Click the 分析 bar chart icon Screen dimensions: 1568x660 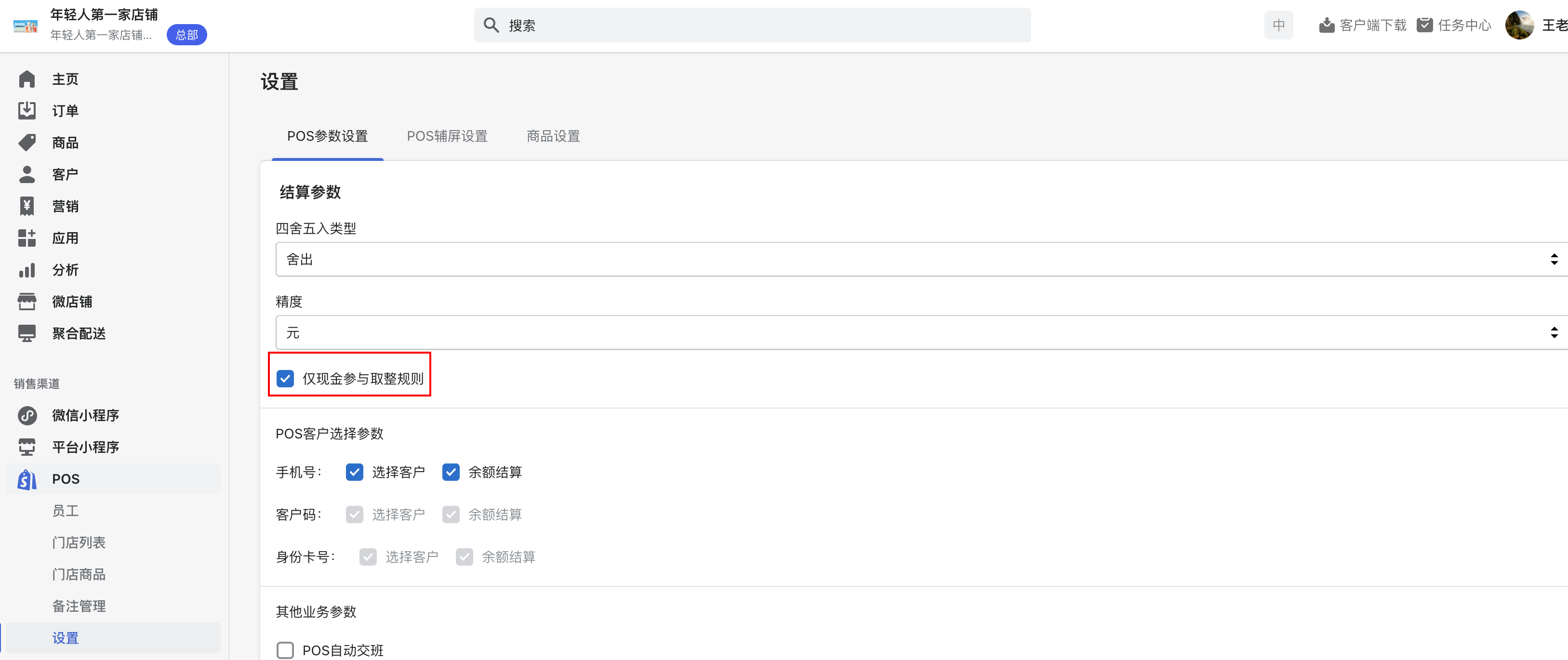tap(27, 270)
